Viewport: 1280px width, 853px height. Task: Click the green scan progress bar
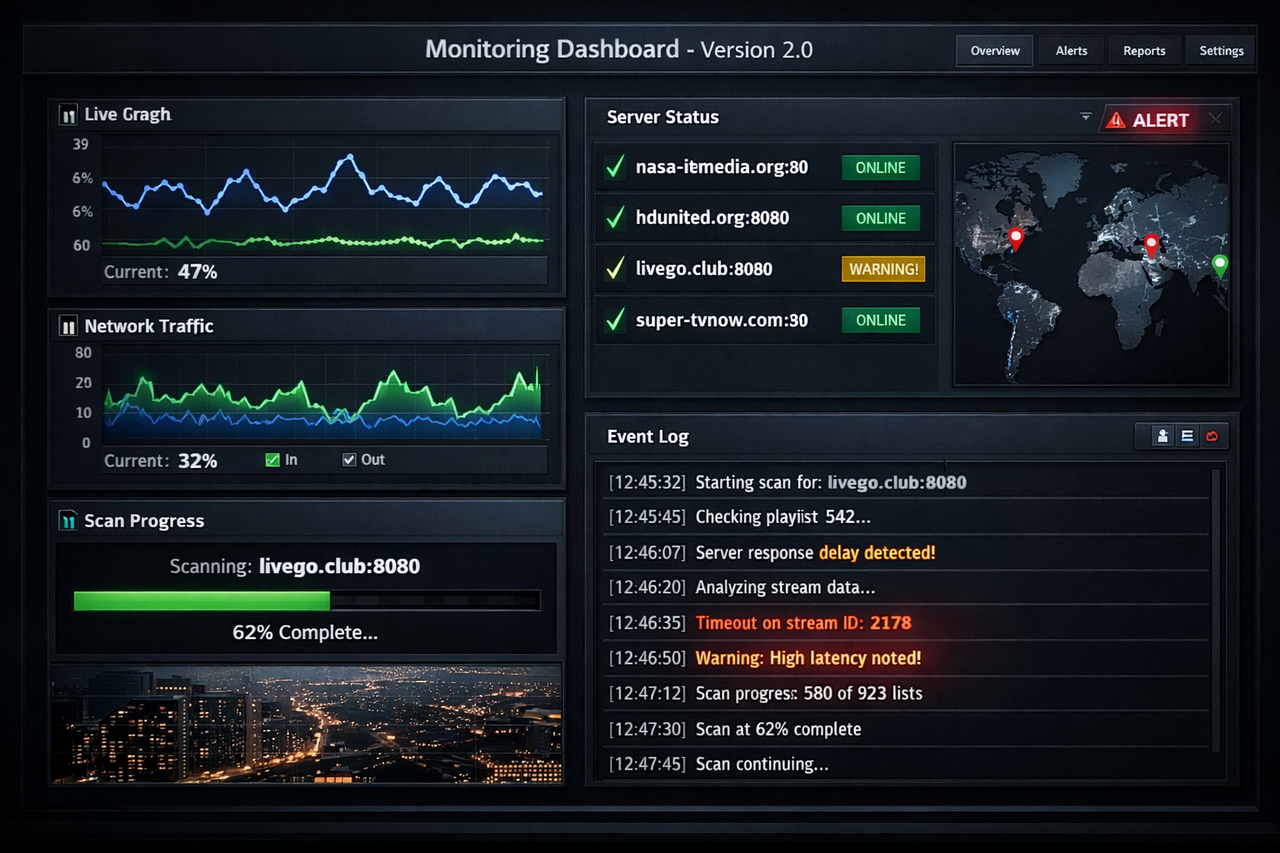pyautogui.click(x=202, y=600)
